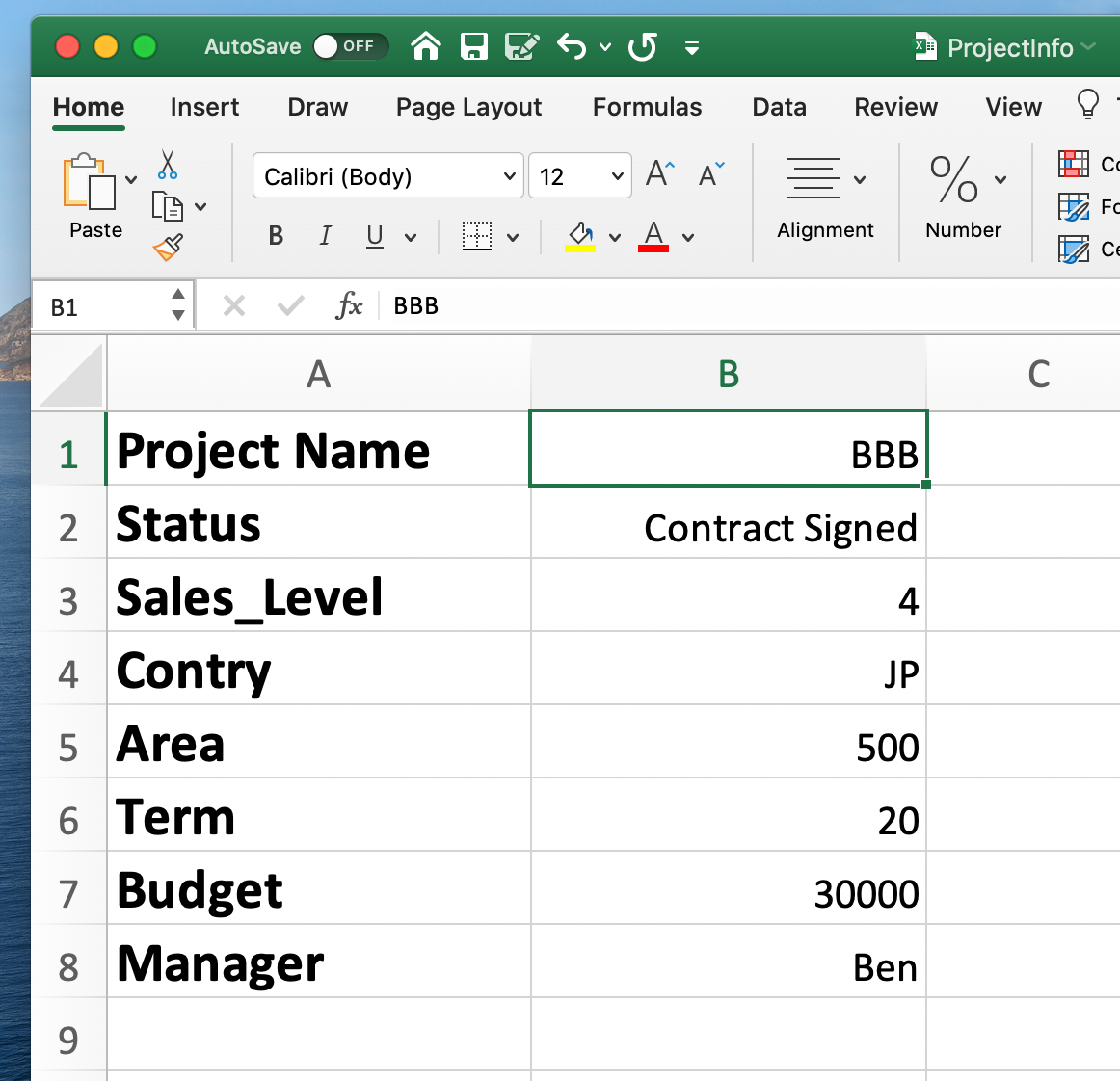This screenshot has height=1081, width=1120.
Task: Open the Borders dropdown arrow
Action: [x=513, y=238]
